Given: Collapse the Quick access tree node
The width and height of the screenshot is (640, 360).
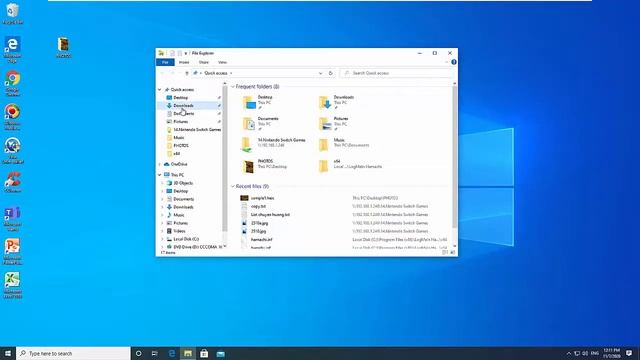Looking at the screenshot, I should coord(160,89).
